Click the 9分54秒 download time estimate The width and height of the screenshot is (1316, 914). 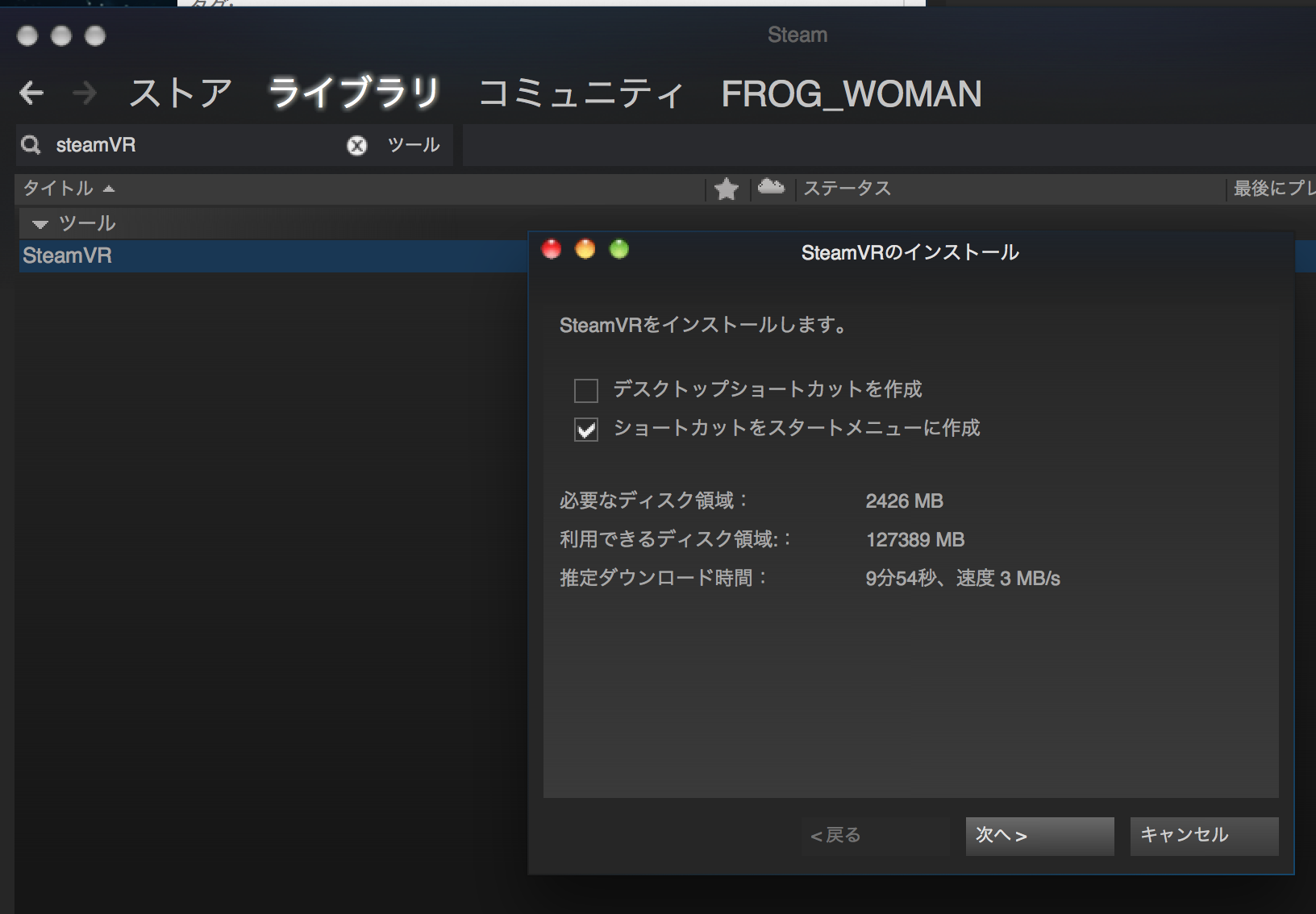click(963, 579)
